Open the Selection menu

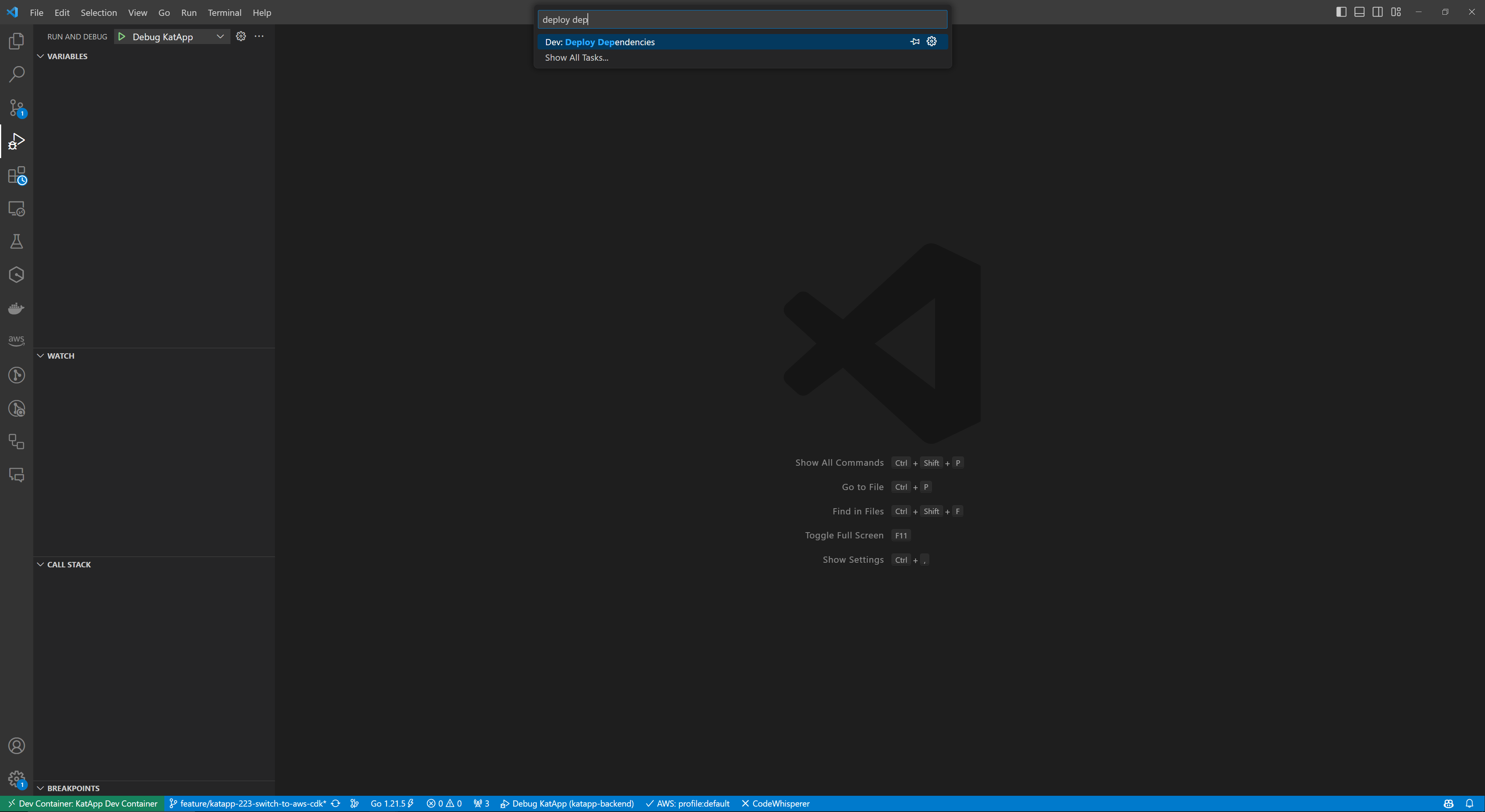point(99,12)
